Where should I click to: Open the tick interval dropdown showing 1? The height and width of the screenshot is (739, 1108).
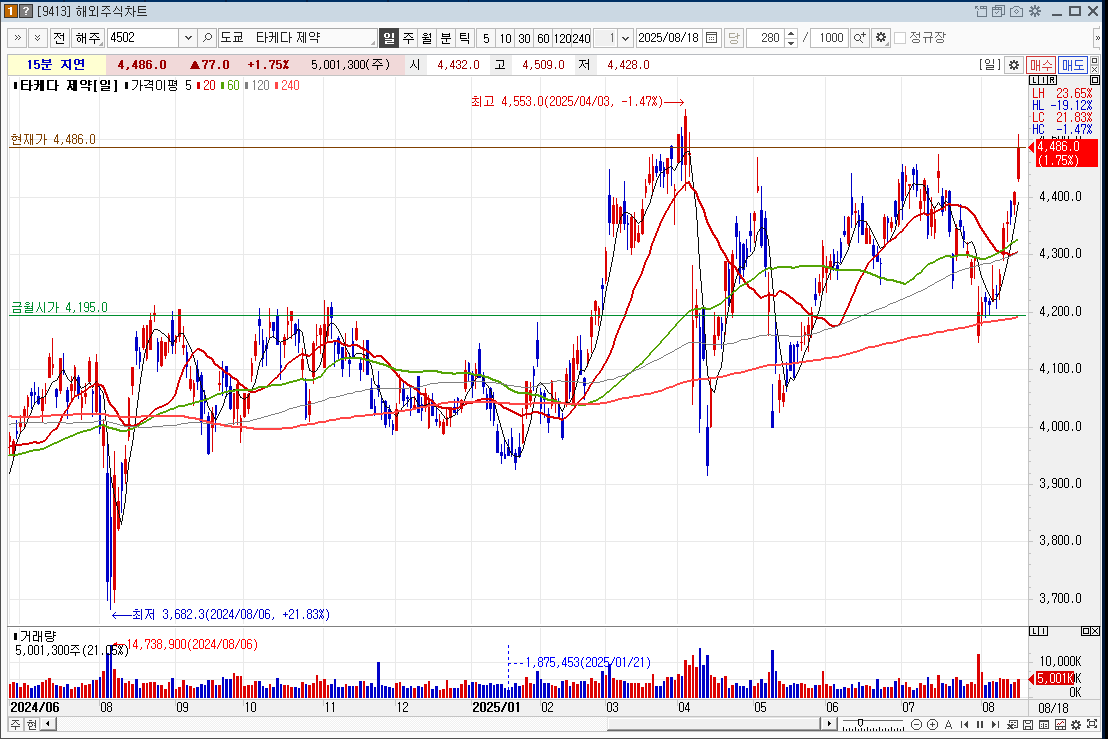tap(626, 38)
